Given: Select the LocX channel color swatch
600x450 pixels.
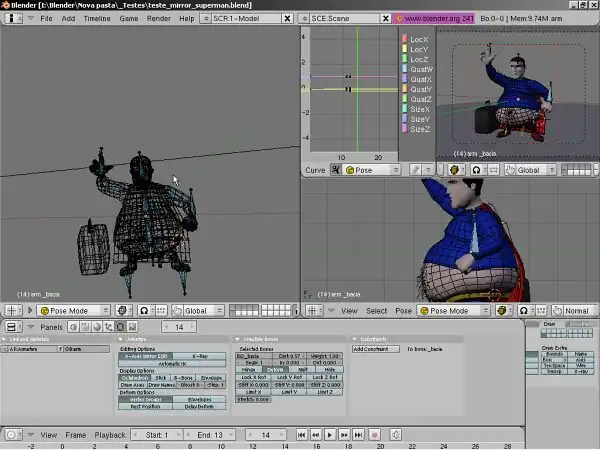Looking at the screenshot, I should [x=404, y=39].
